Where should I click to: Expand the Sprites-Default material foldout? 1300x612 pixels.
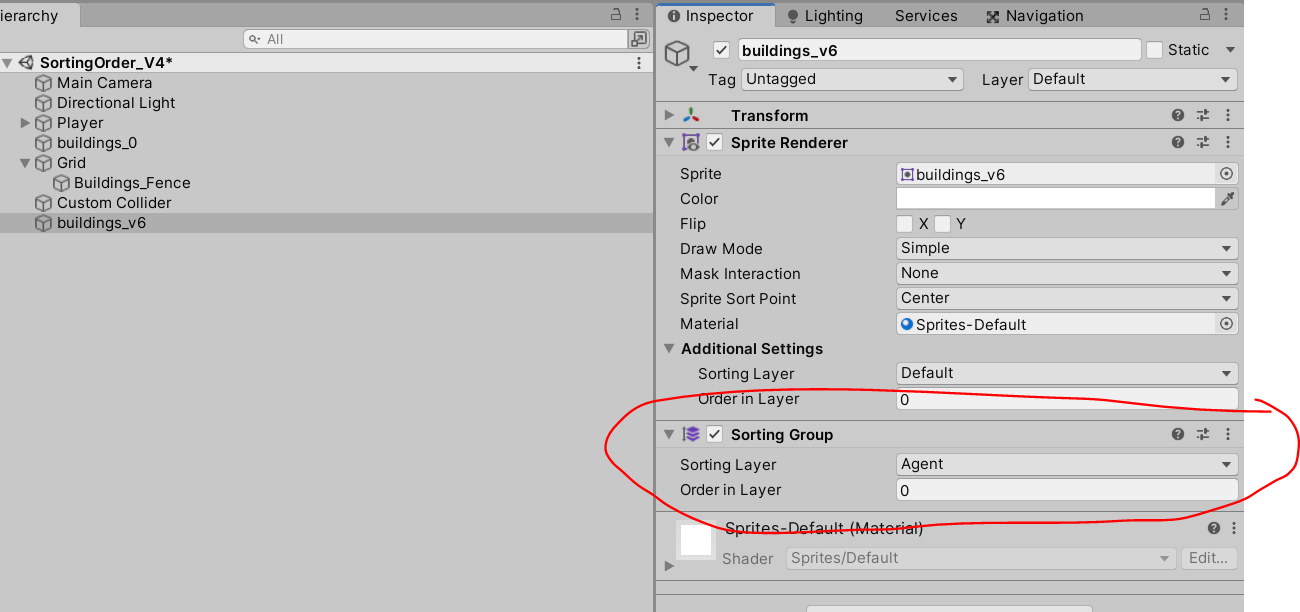(670, 566)
